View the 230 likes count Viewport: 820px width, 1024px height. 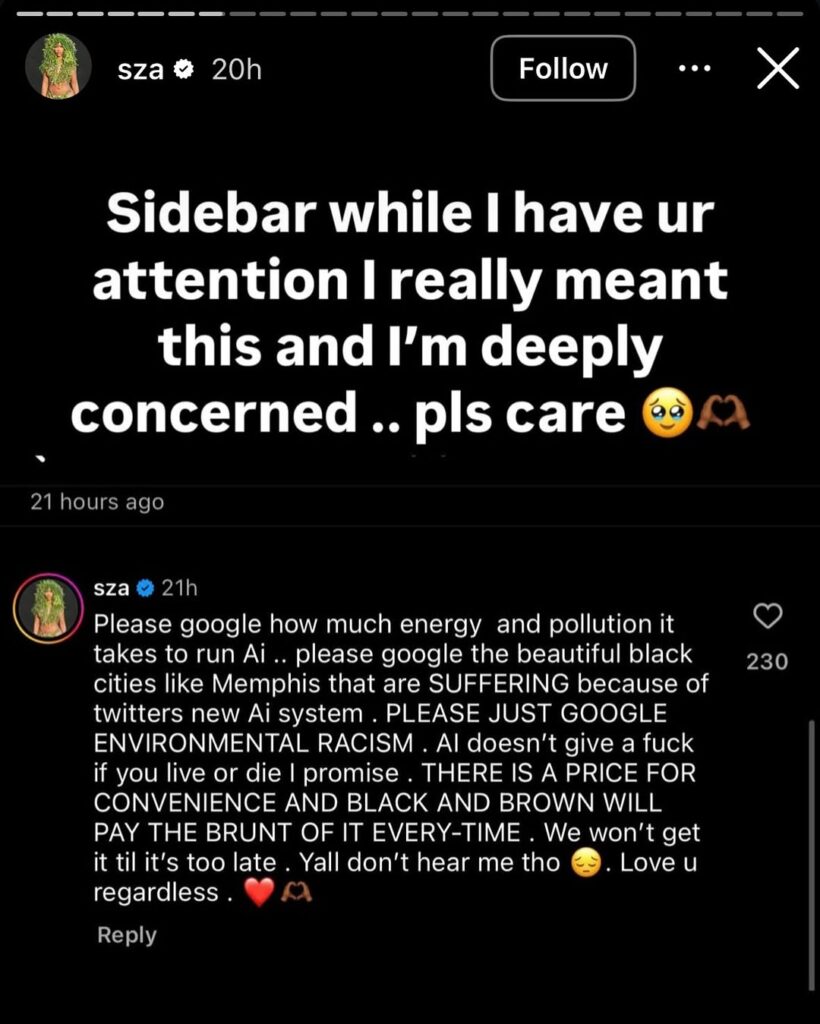coord(767,661)
